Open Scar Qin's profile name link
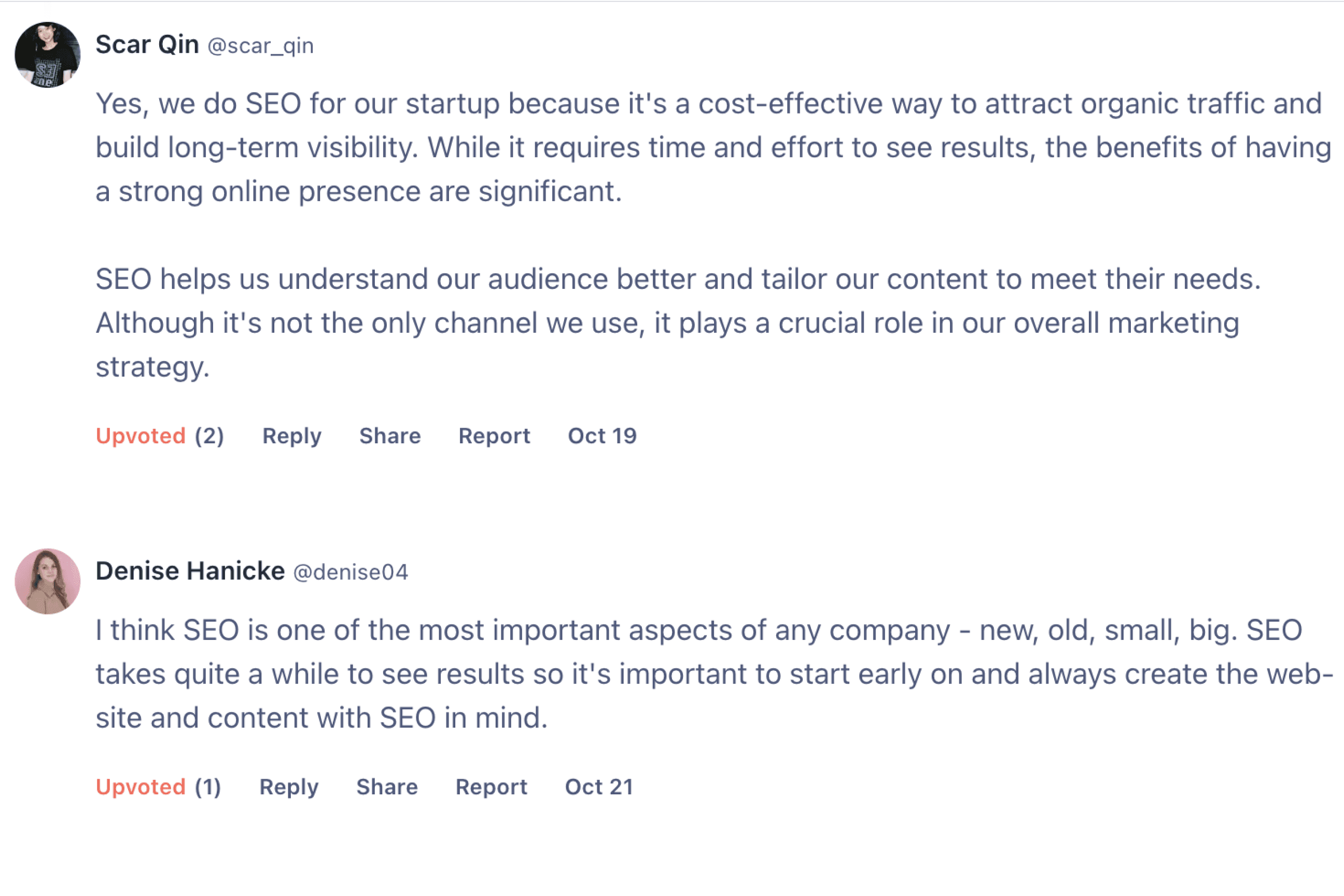Viewport: 1344px width, 896px height. pyautogui.click(x=147, y=45)
